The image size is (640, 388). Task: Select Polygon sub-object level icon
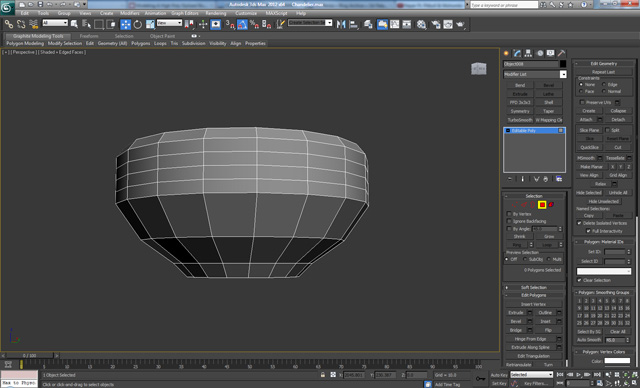pos(542,205)
